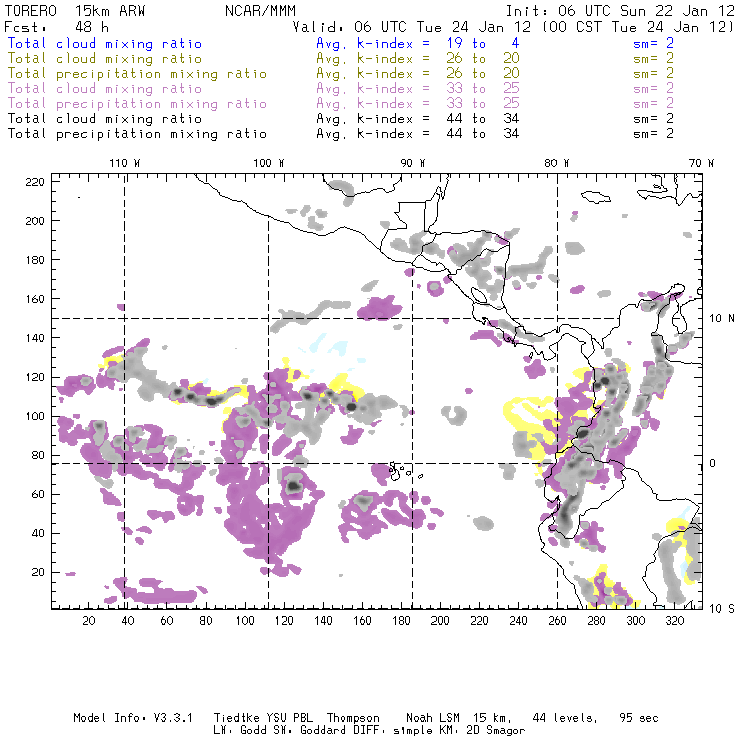Viewport: 740px width, 740px height.
Task: Click the "10 S" latitude label
Action: click(x=722, y=609)
